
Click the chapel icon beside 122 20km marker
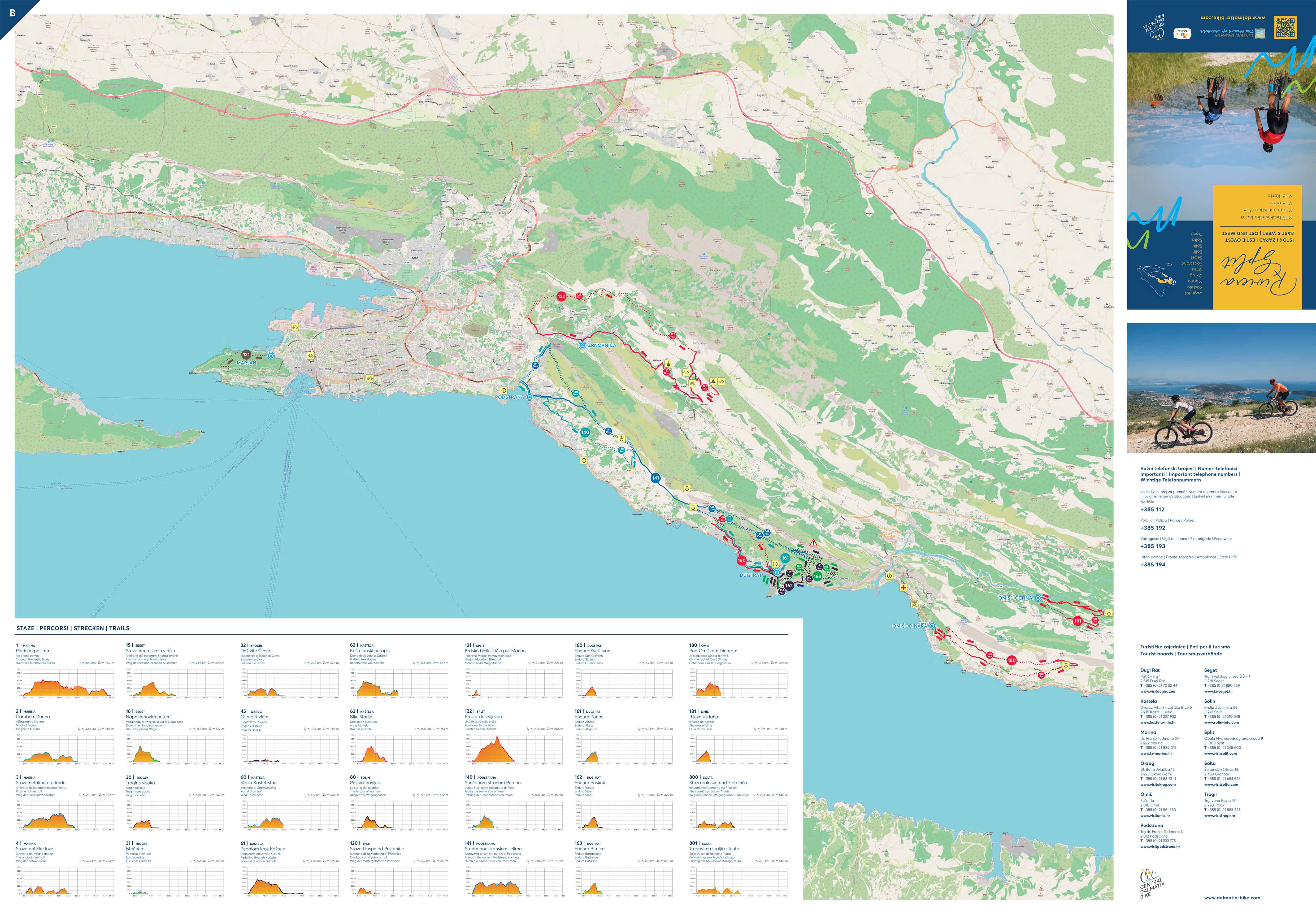[668, 363]
